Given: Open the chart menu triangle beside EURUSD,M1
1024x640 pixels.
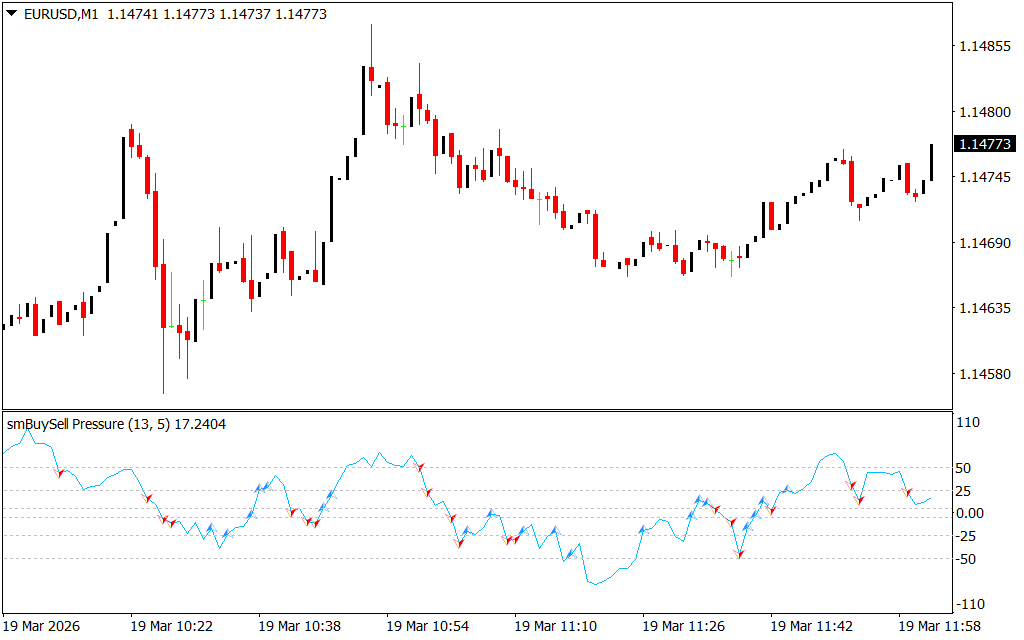Looking at the screenshot, I should pyautogui.click(x=12, y=15).
